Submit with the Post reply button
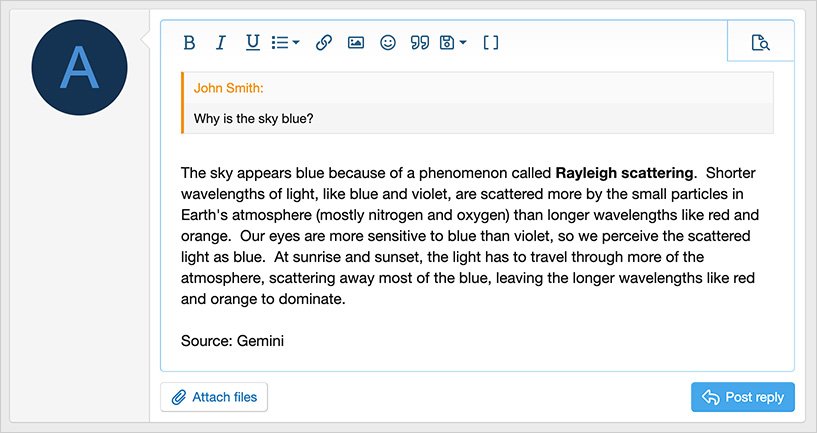 (x=743, y=397)
